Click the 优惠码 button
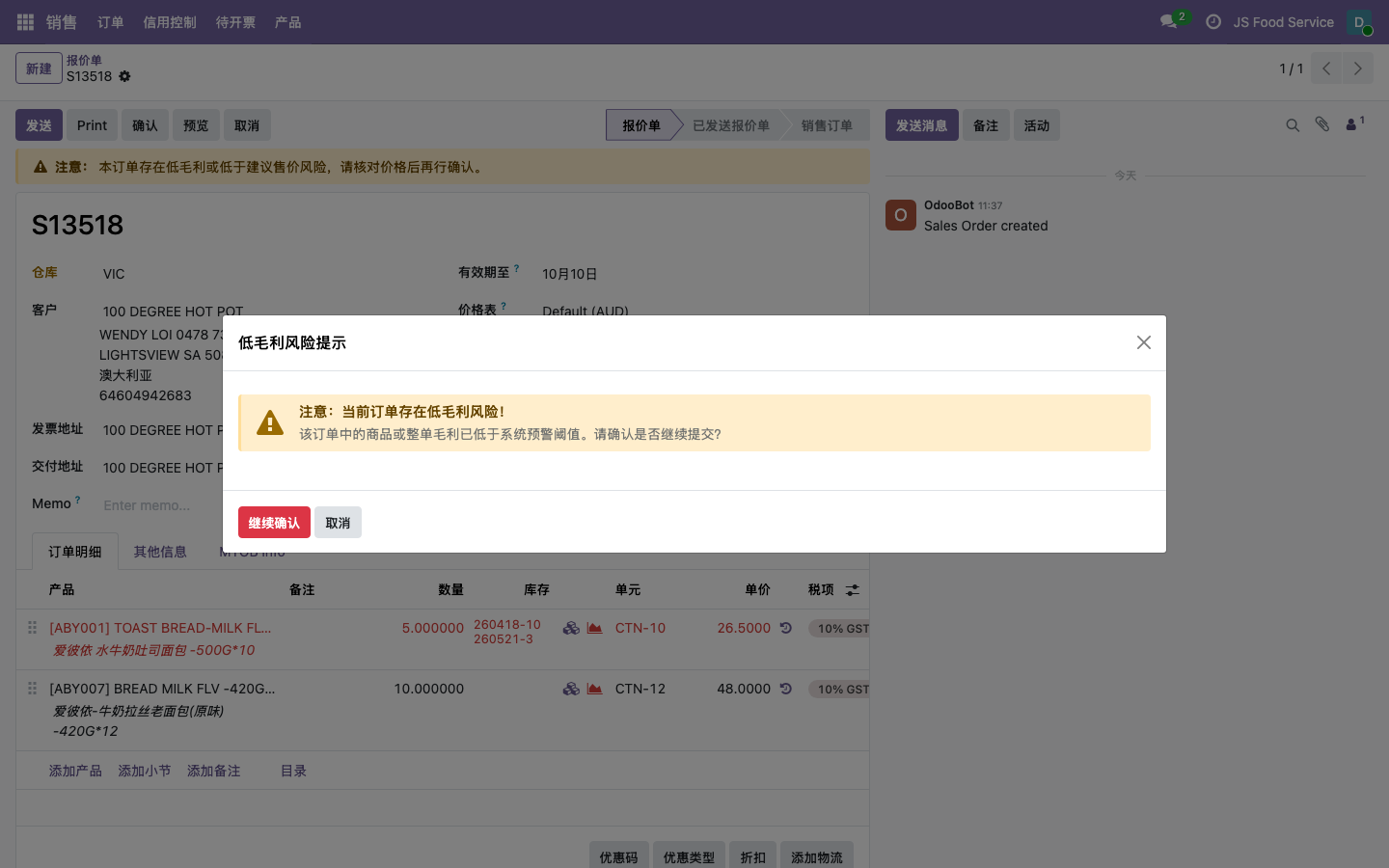The height and width of the screenshot is (868, 1389). pos(618,856)
